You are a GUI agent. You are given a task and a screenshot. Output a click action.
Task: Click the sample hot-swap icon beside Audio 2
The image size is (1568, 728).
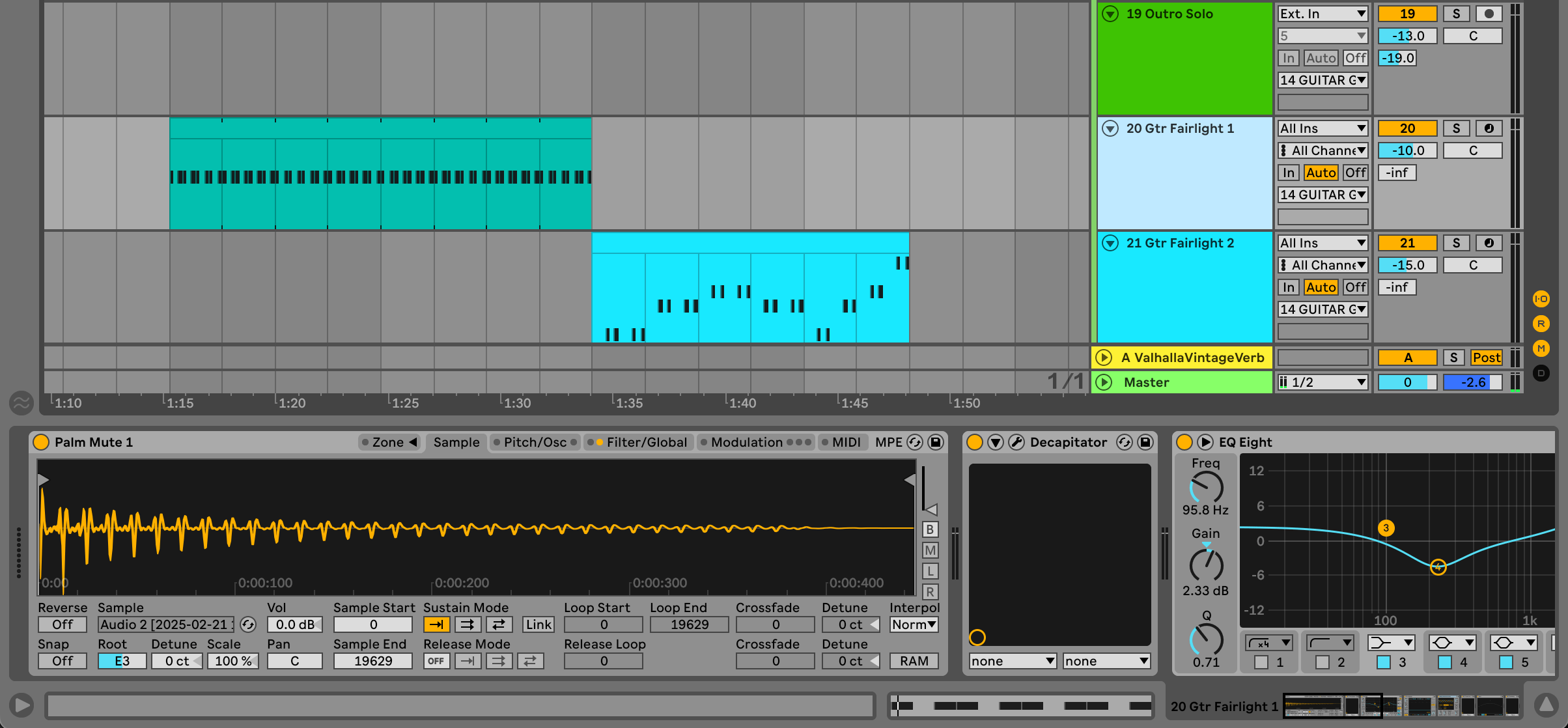point(248,624)
